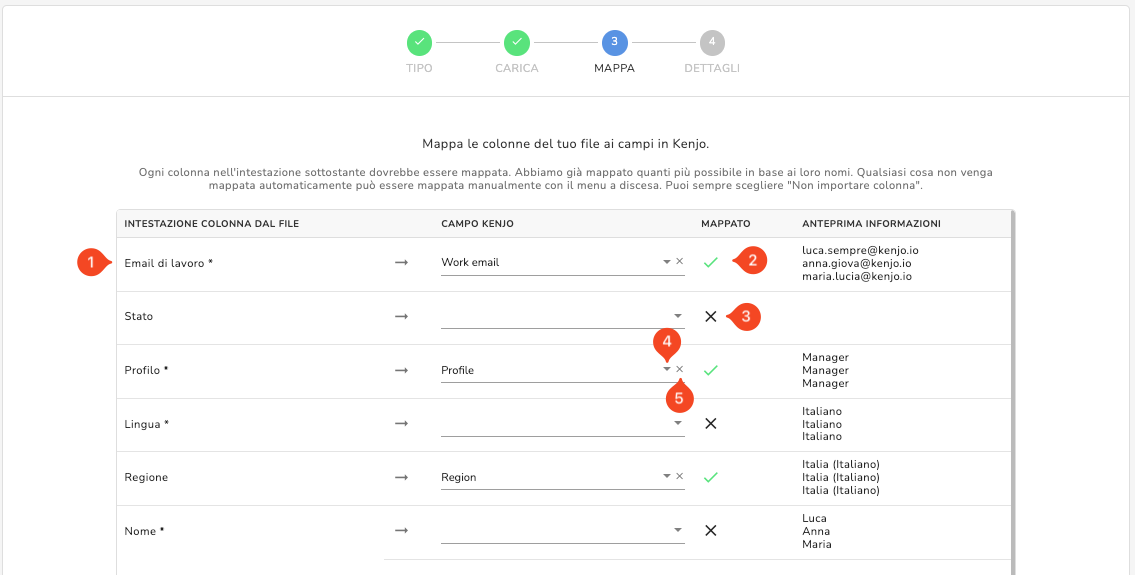Open the Stato row dropdown arrow
1135x575 pixels.
678,316
